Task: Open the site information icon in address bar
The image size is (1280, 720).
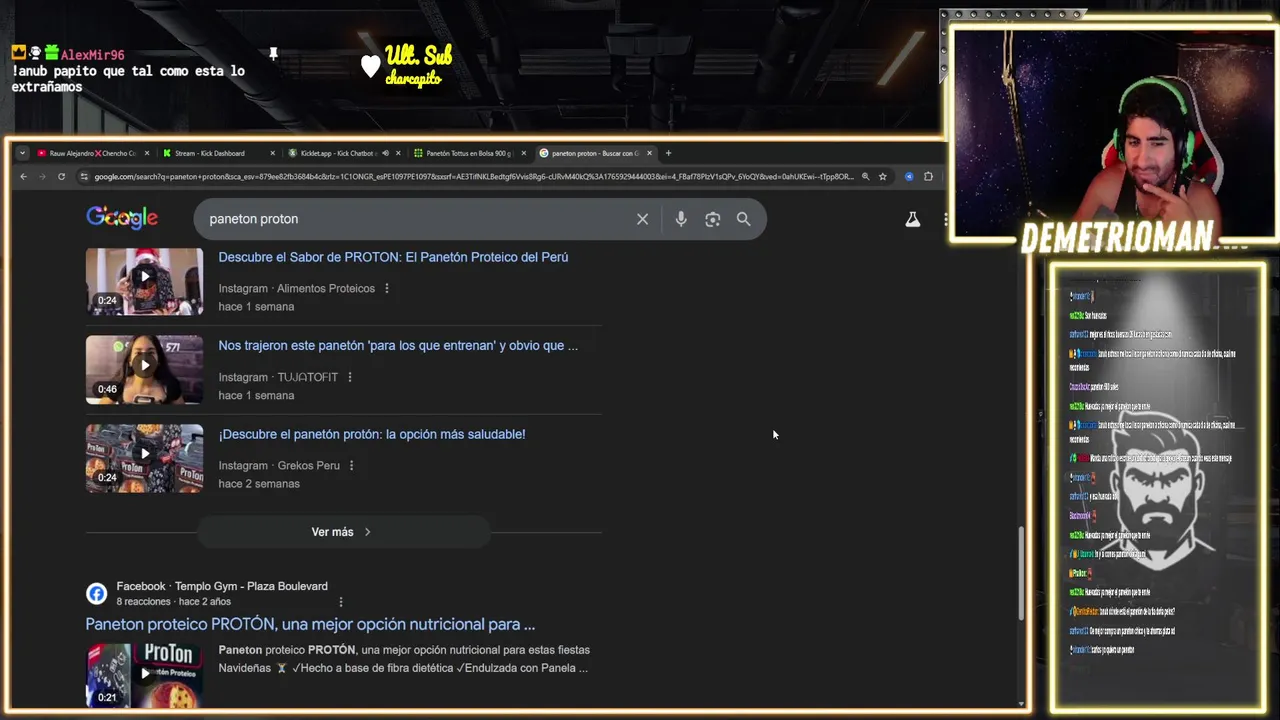Action: 85,177
